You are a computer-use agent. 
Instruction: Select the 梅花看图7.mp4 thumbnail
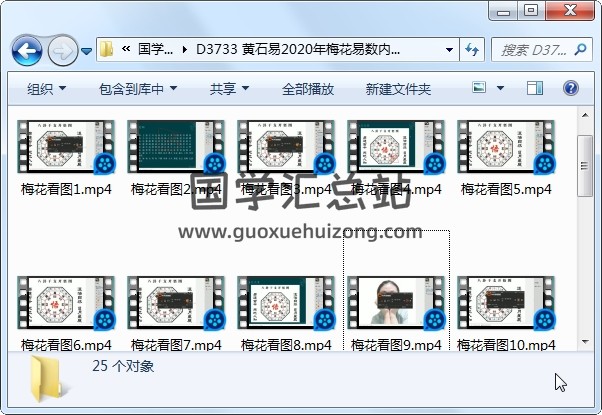176,303
